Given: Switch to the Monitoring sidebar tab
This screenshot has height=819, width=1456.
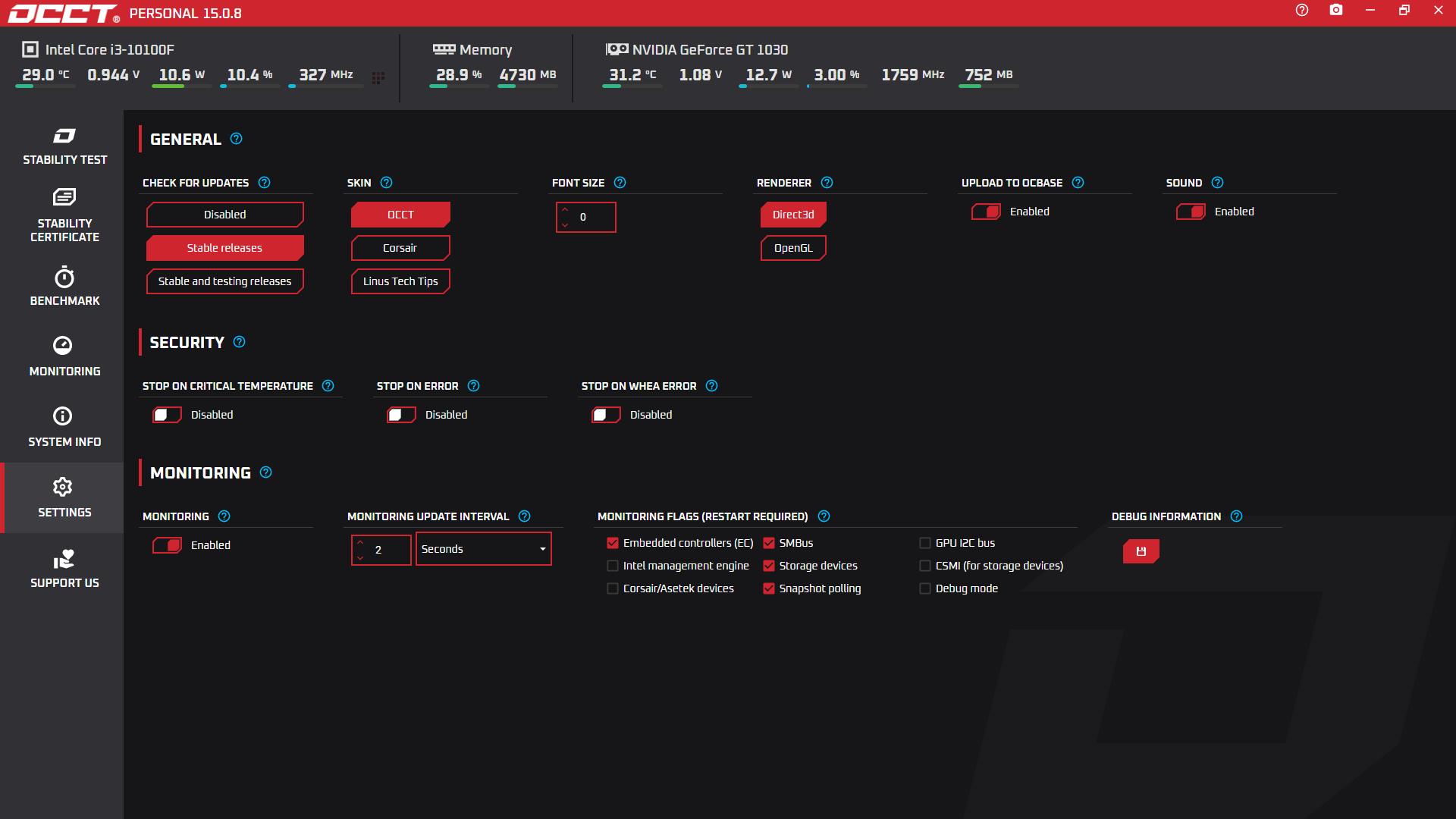Looking at the screenshot, I should [x=64, y=356].
